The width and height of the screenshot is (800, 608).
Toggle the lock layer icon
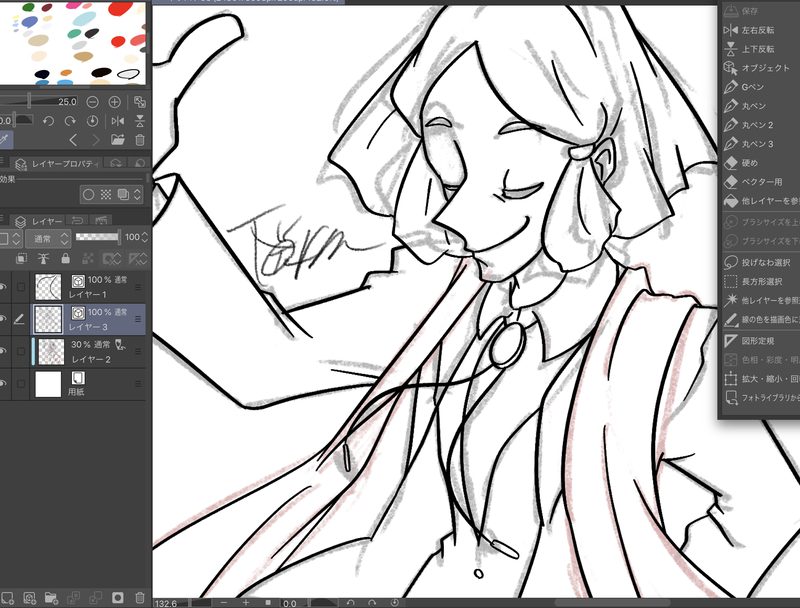(65, 259)
